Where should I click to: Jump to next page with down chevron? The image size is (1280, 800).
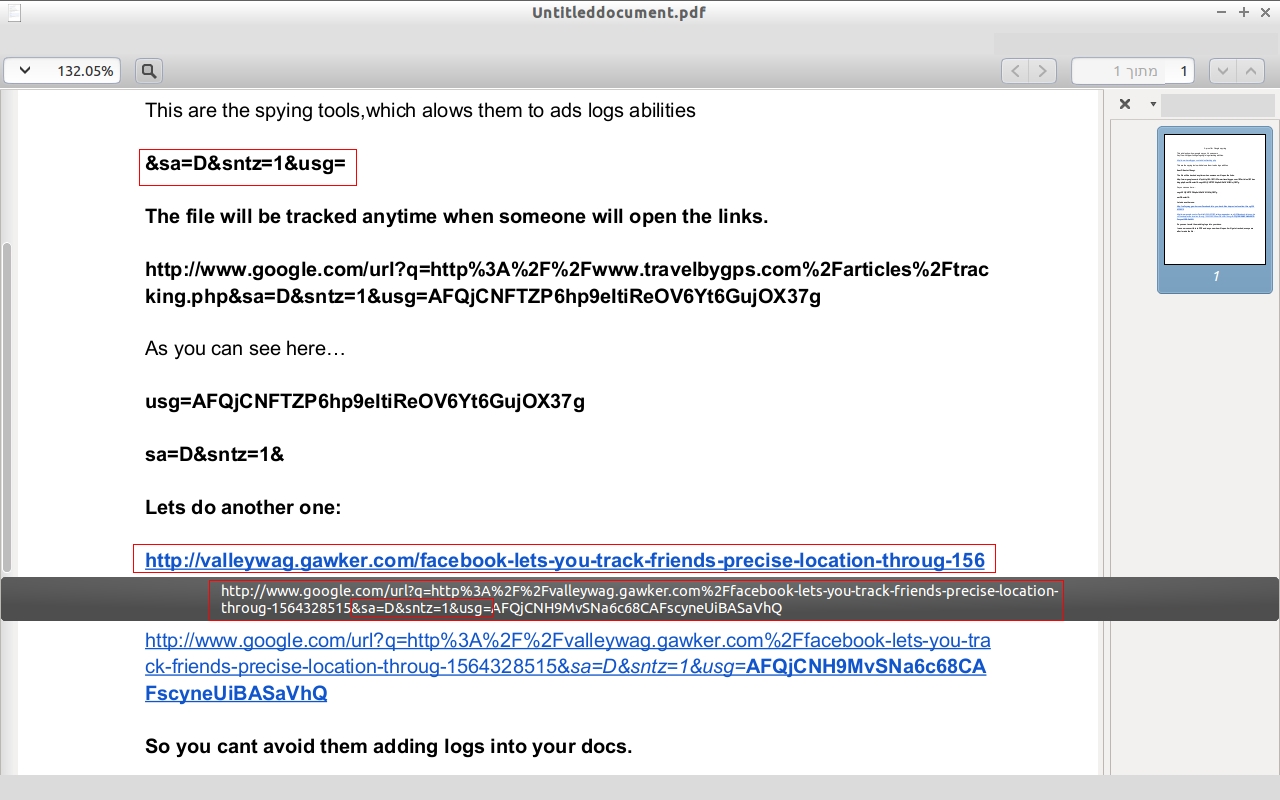1223,71
